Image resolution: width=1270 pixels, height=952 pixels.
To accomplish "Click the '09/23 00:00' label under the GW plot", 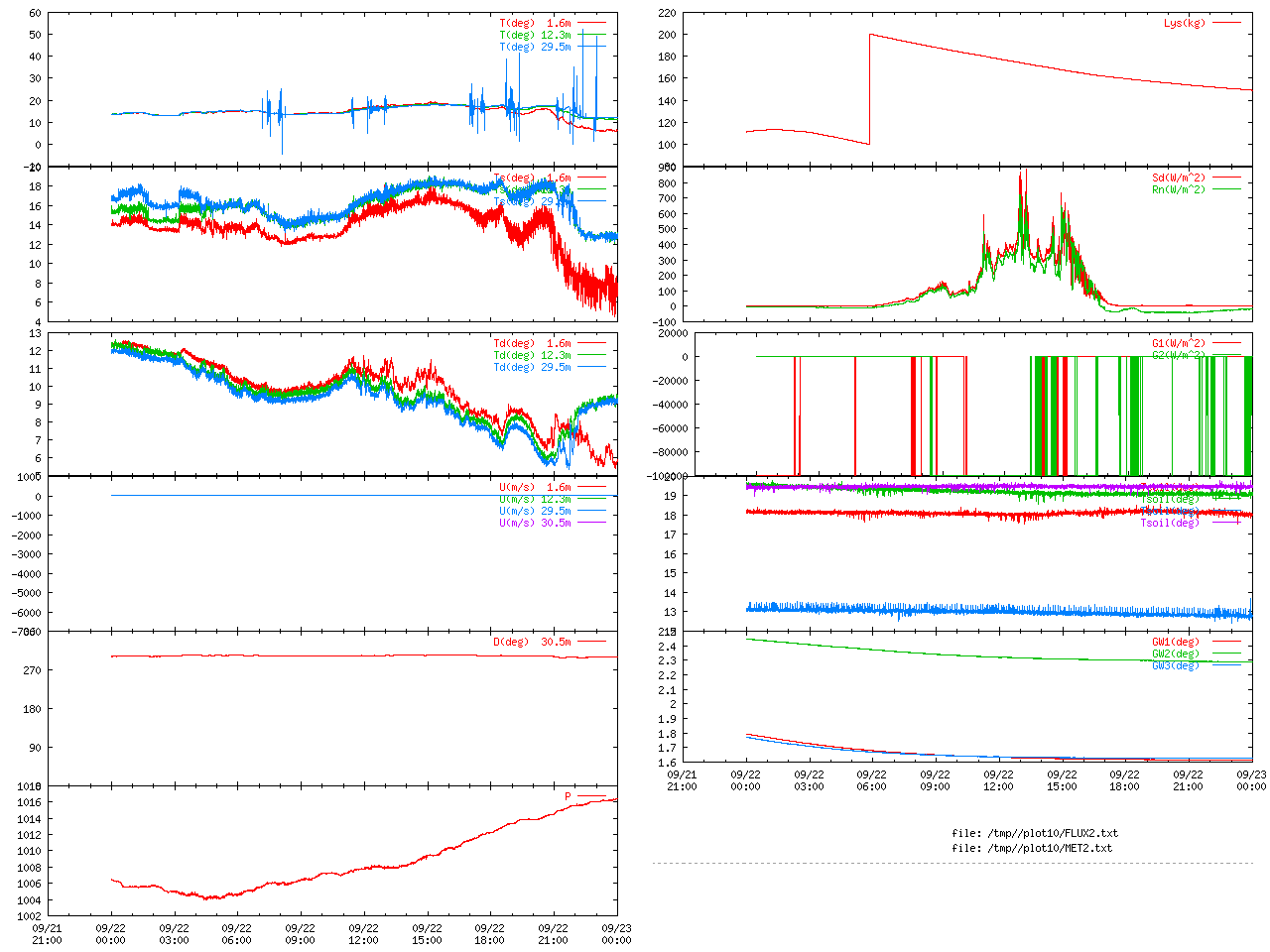I will tap(1252, 779).
